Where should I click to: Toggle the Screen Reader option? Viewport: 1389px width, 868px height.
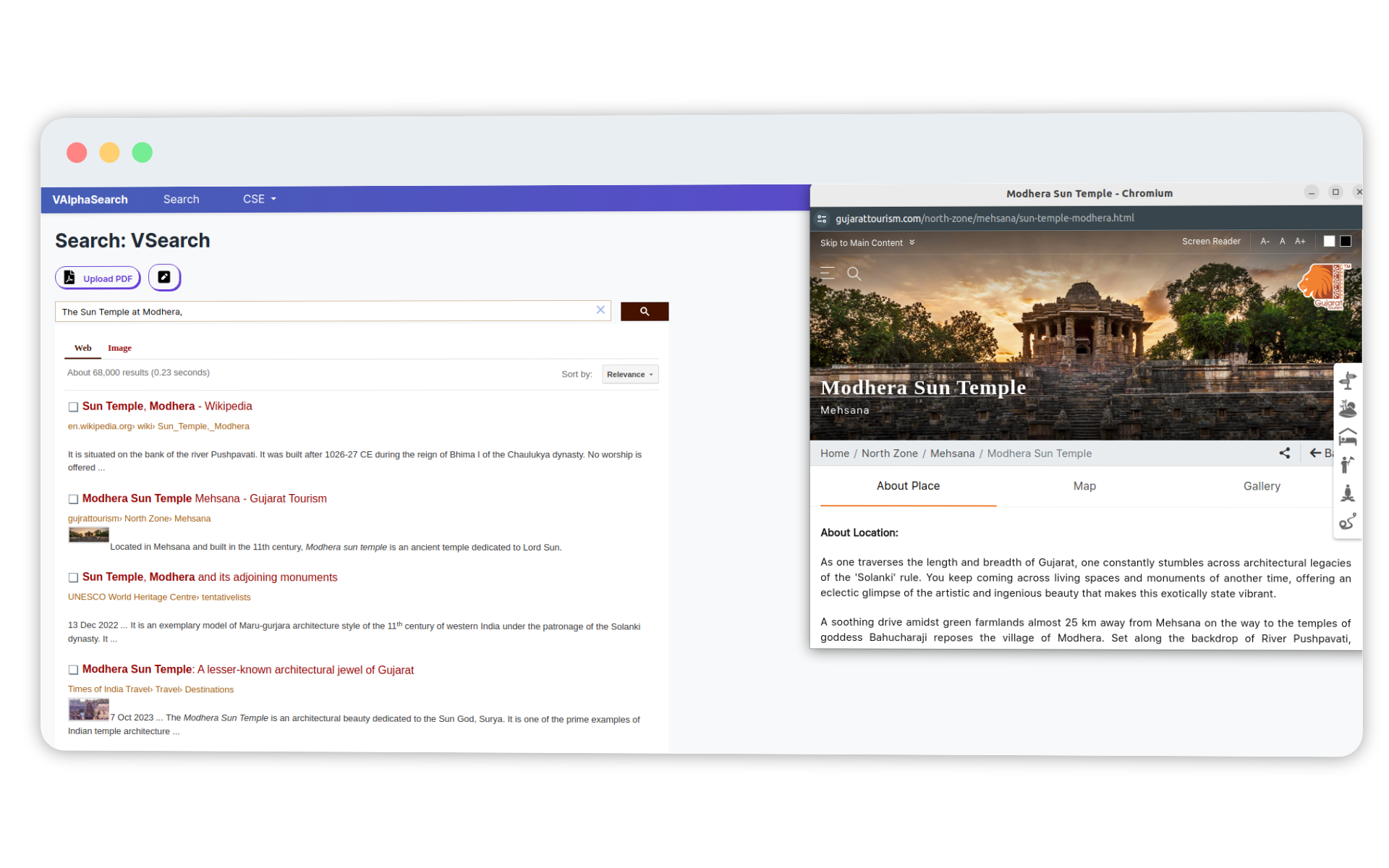(x=1211, y=242)
